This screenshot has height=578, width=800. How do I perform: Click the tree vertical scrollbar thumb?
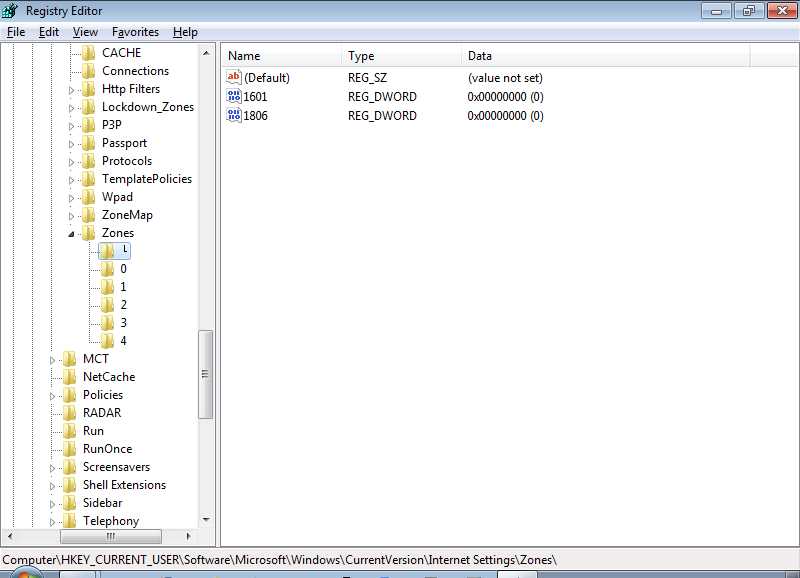(x=205, y=374)
